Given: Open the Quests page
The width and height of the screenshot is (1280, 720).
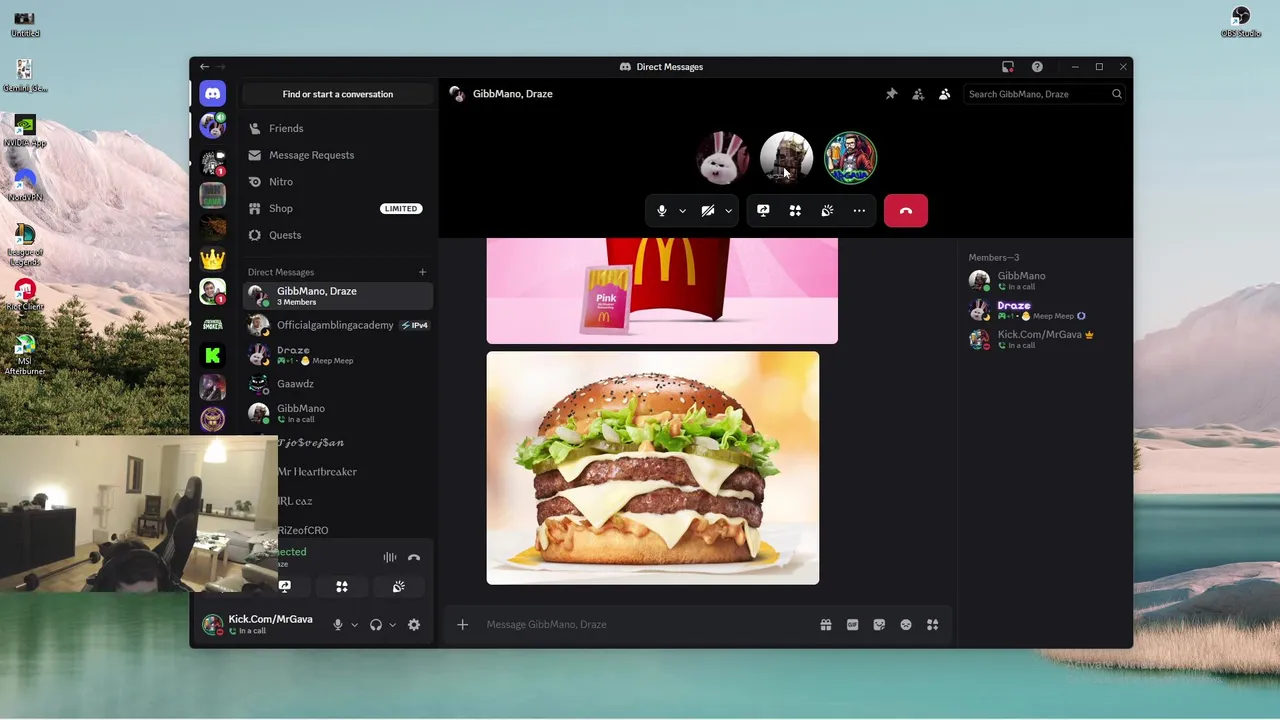Looking at the screenshot, I should pyautogui.click(x=337, y=235).
